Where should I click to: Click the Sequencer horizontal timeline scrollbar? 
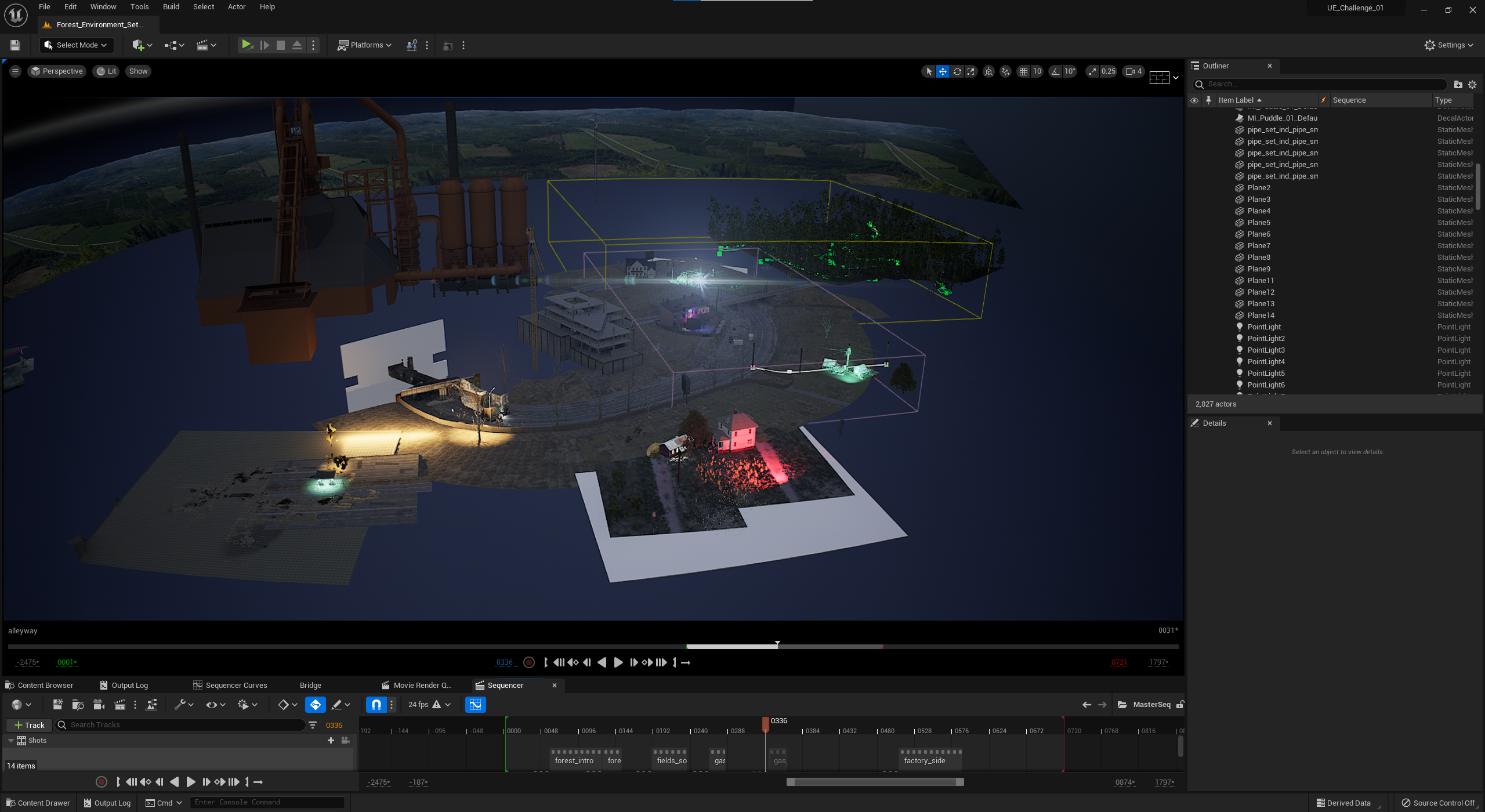(875, 782)
